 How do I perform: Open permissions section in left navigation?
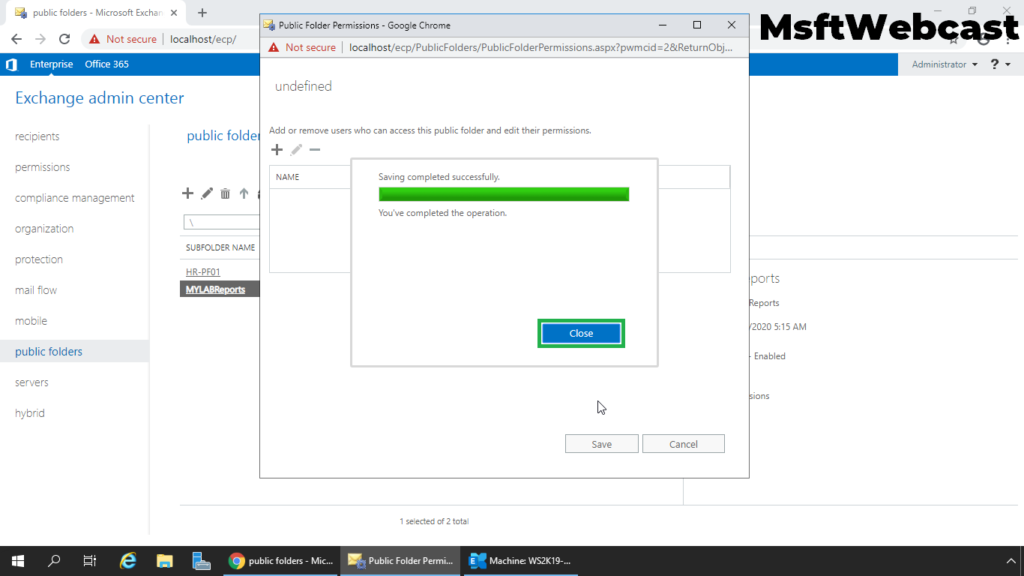pos(42,167)
